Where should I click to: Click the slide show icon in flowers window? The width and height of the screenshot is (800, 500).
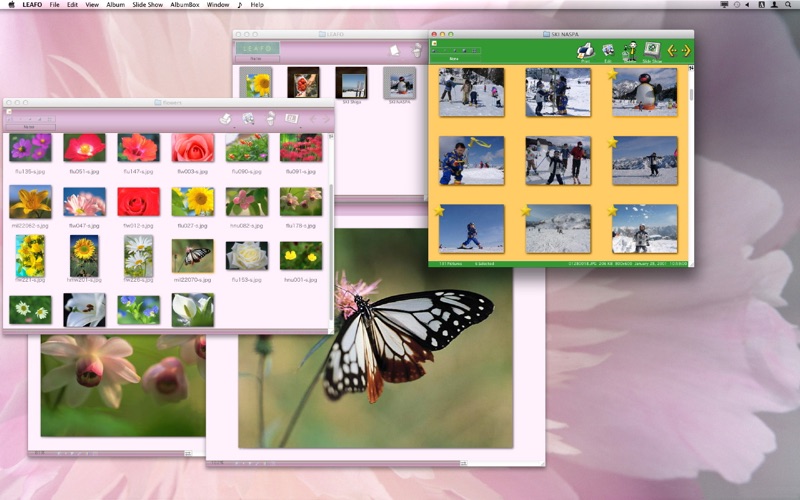tap(292, 118)
